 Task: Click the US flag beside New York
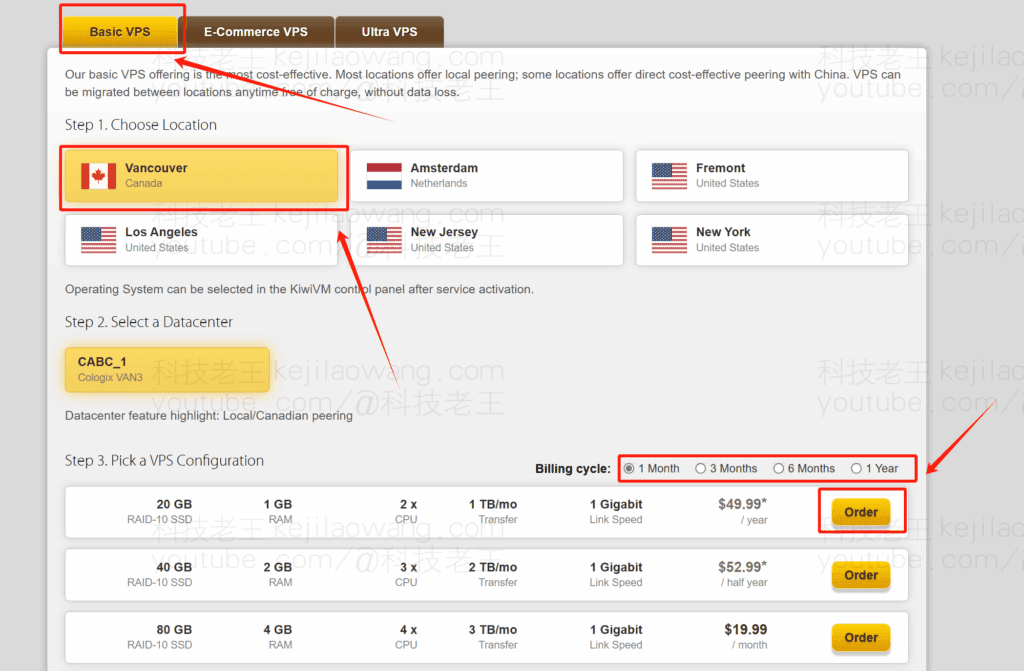point(669,240)
